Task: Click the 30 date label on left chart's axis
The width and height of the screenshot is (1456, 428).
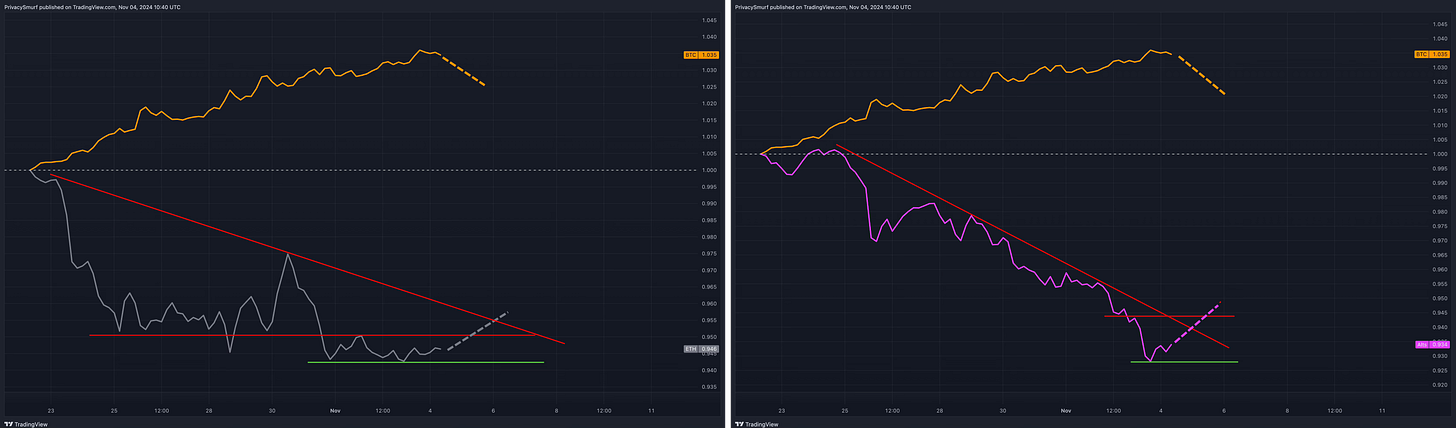Action: click(x=272, y=410)
